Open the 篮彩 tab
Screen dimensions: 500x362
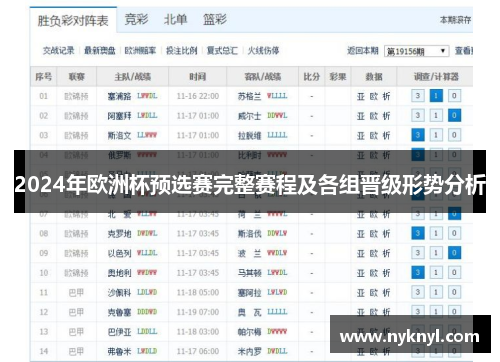tap(215, 19)
